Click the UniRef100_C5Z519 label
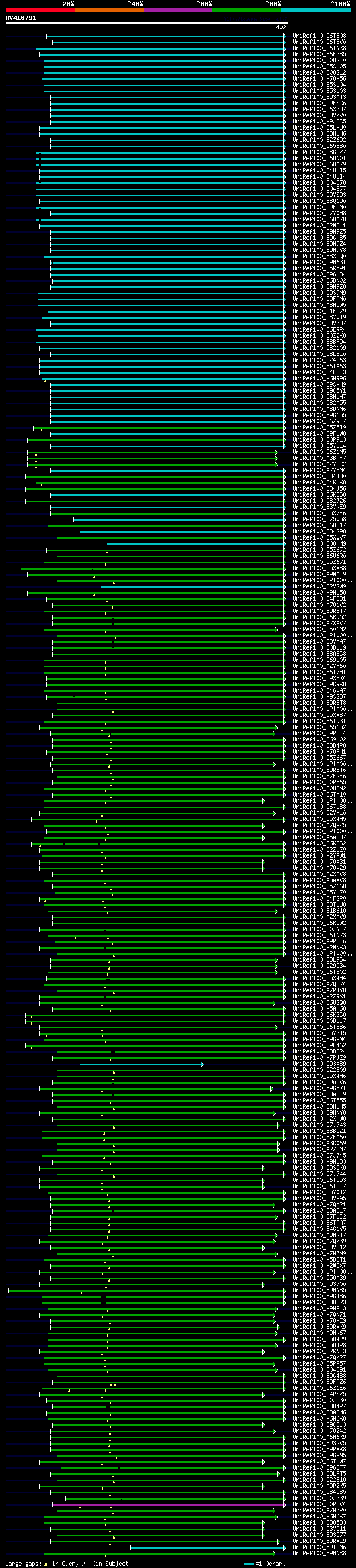 (319, 427)
